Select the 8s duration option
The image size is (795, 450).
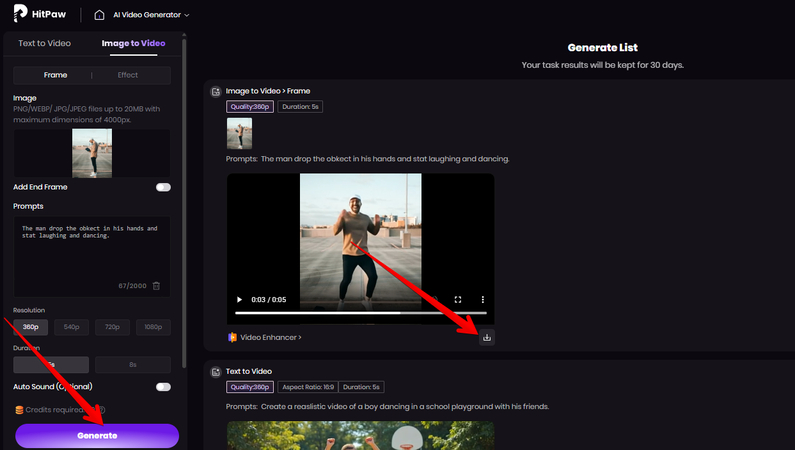pos(133,364)
